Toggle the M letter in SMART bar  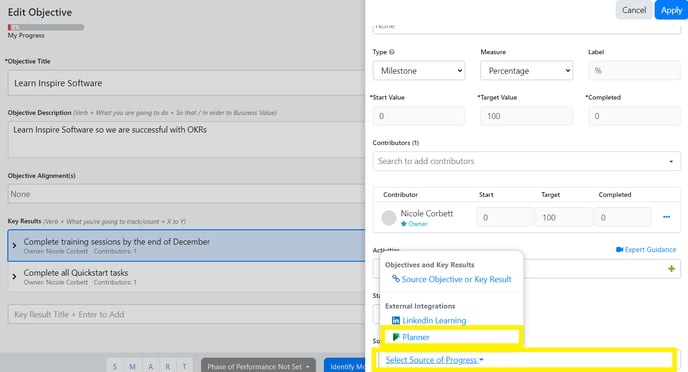(x=133, y=366)
